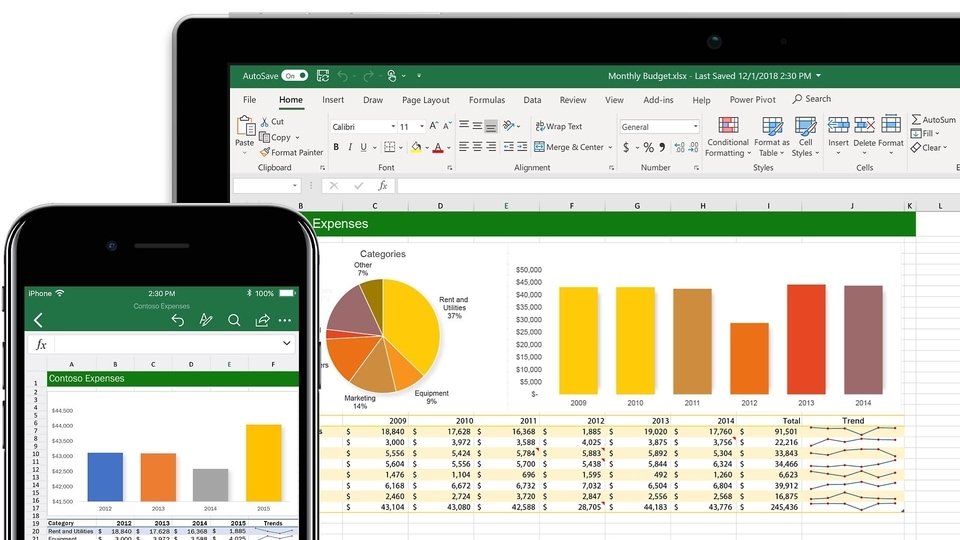Screen dimensions: 960x540
Task: Toggle Underline formatting
Action: [x=364, y=147]
